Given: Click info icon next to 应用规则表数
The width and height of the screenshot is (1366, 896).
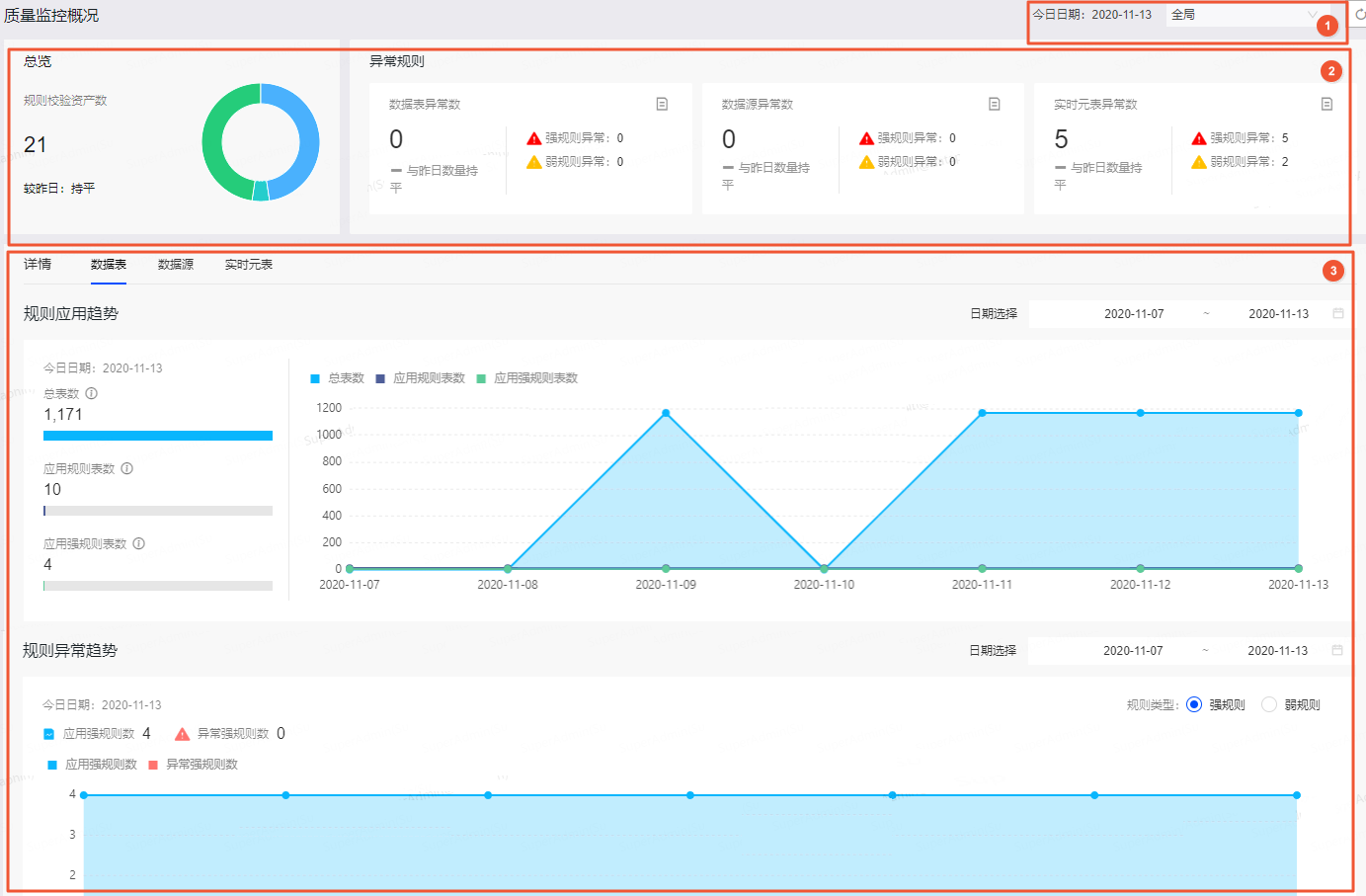Looking at the screenshot, I should 127,468.
